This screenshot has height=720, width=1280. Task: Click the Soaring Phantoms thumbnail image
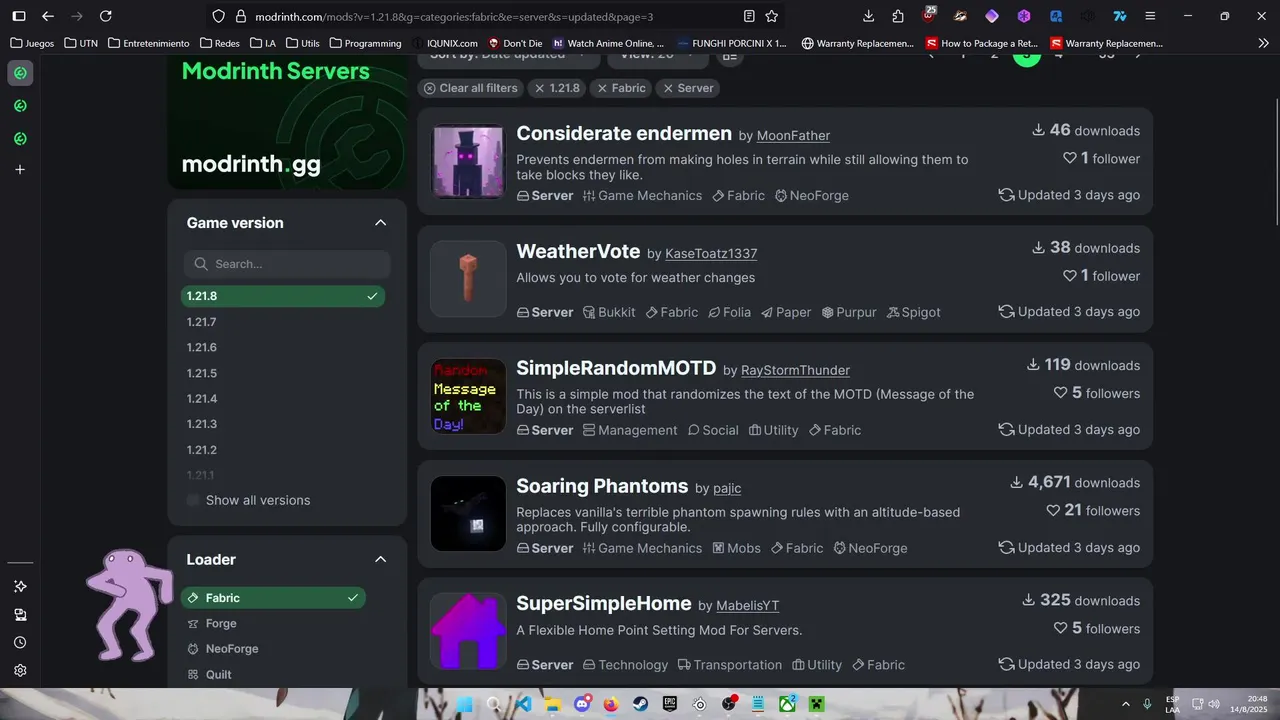click(x=468, y=513)
